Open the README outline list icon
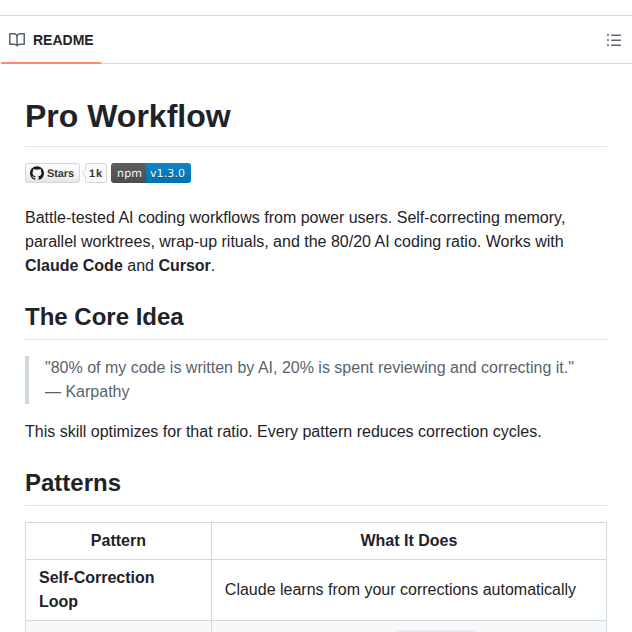 pyautogui.click(x=614, y=40)
